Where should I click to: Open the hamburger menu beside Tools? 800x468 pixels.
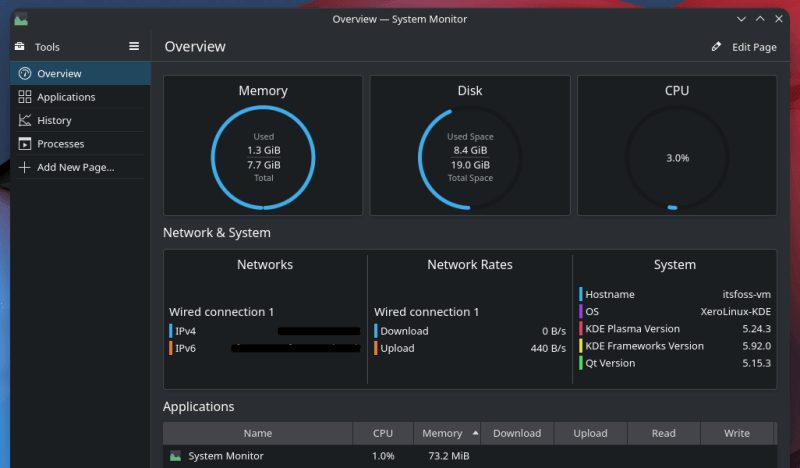coord(134,47)
